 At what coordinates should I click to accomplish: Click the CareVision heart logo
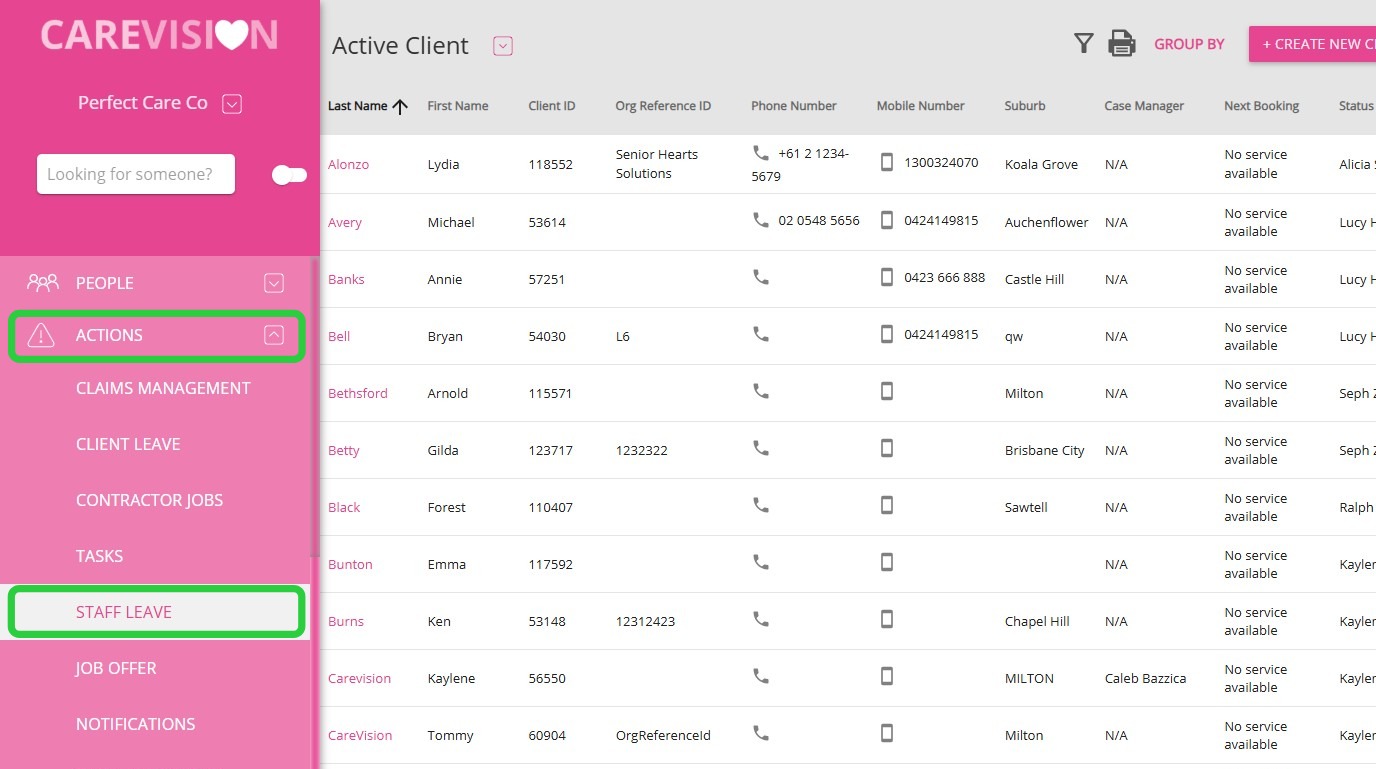159,35
